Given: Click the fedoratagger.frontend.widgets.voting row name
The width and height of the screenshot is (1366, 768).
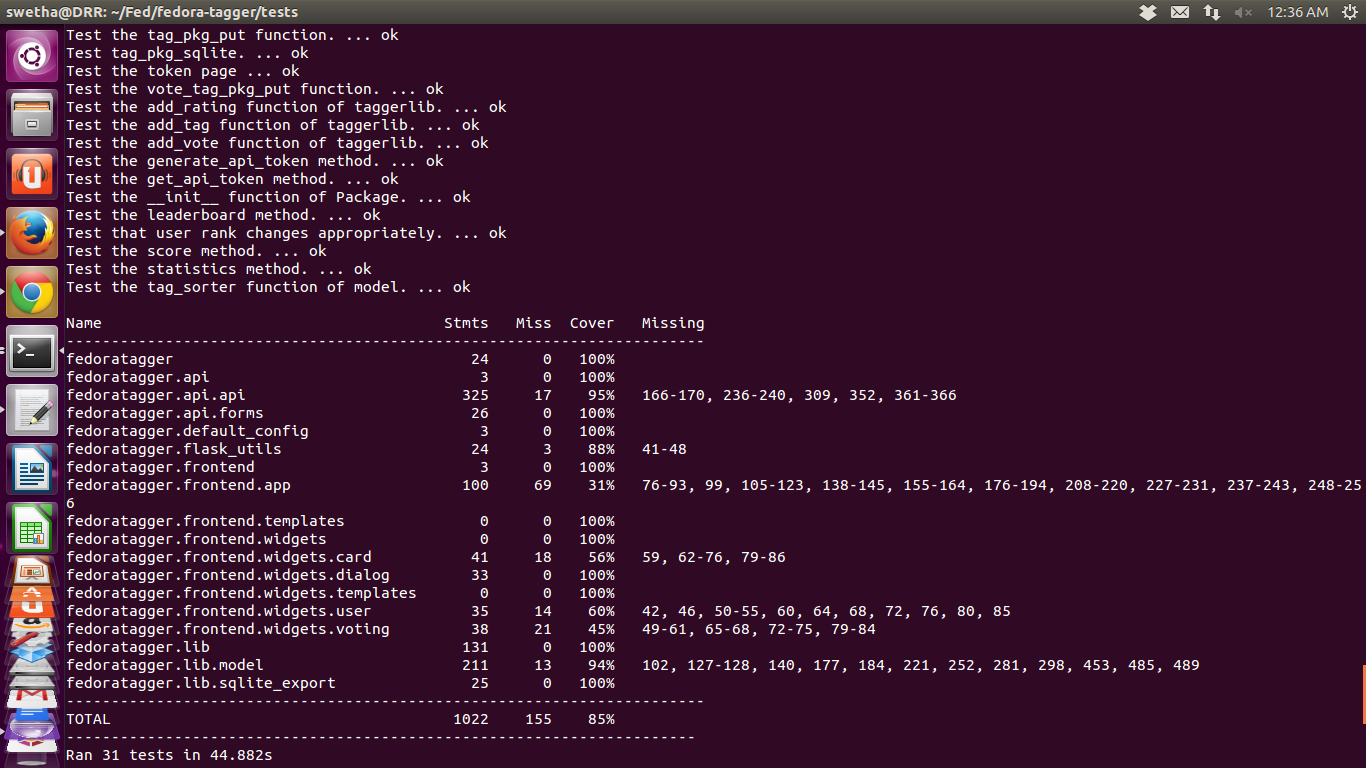Looking at the screenshot, I should pos(228,629).
